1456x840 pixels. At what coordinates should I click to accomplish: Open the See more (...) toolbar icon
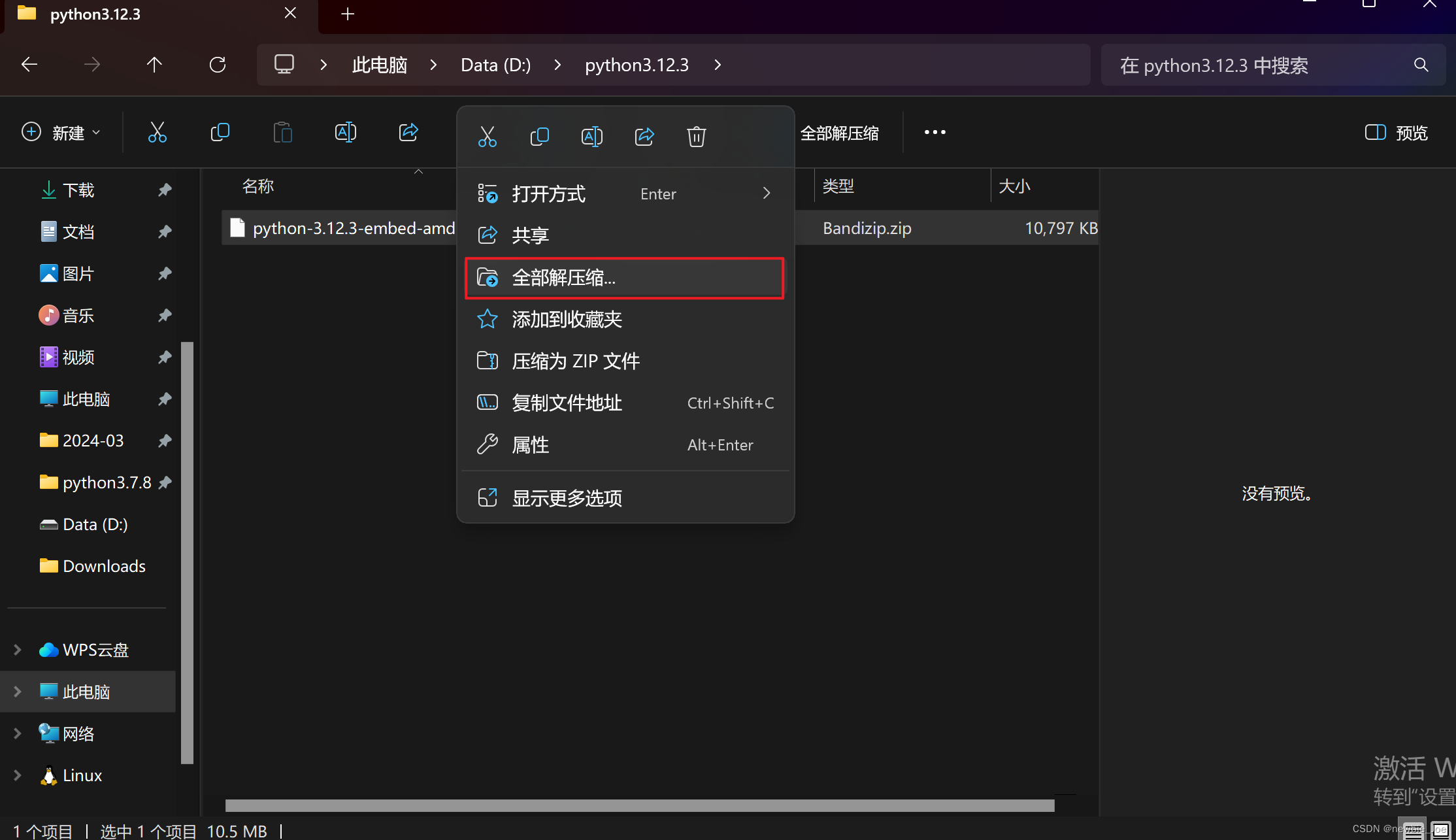point(934,132)
